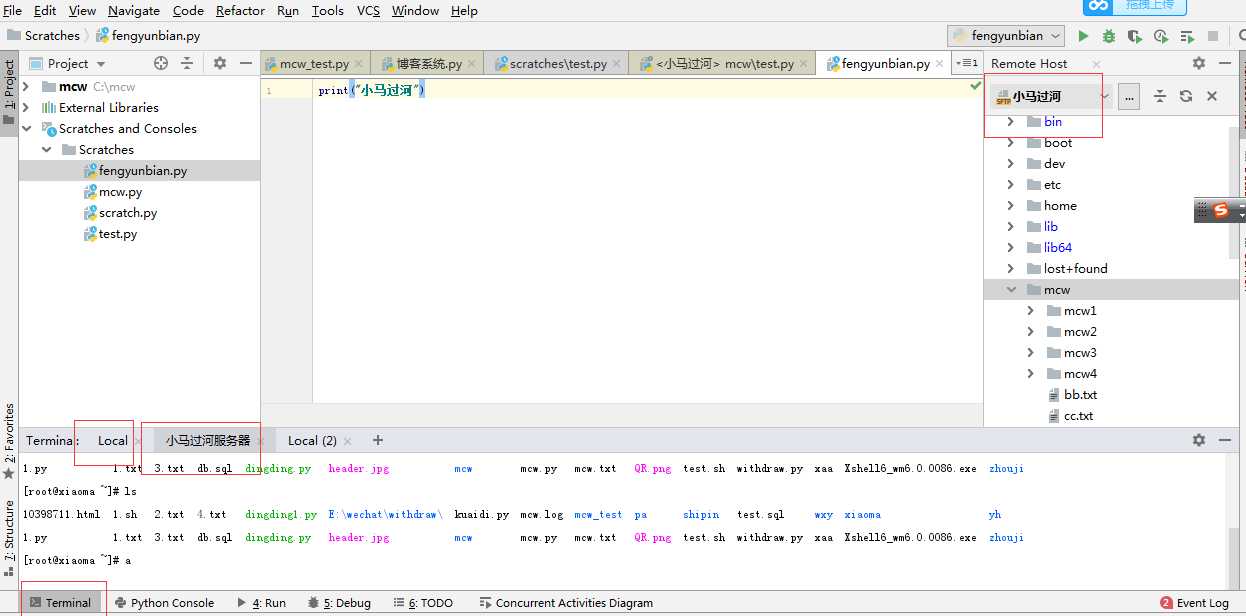Open Terminal panel gear settings
1246x616 pixels.
1199,440
